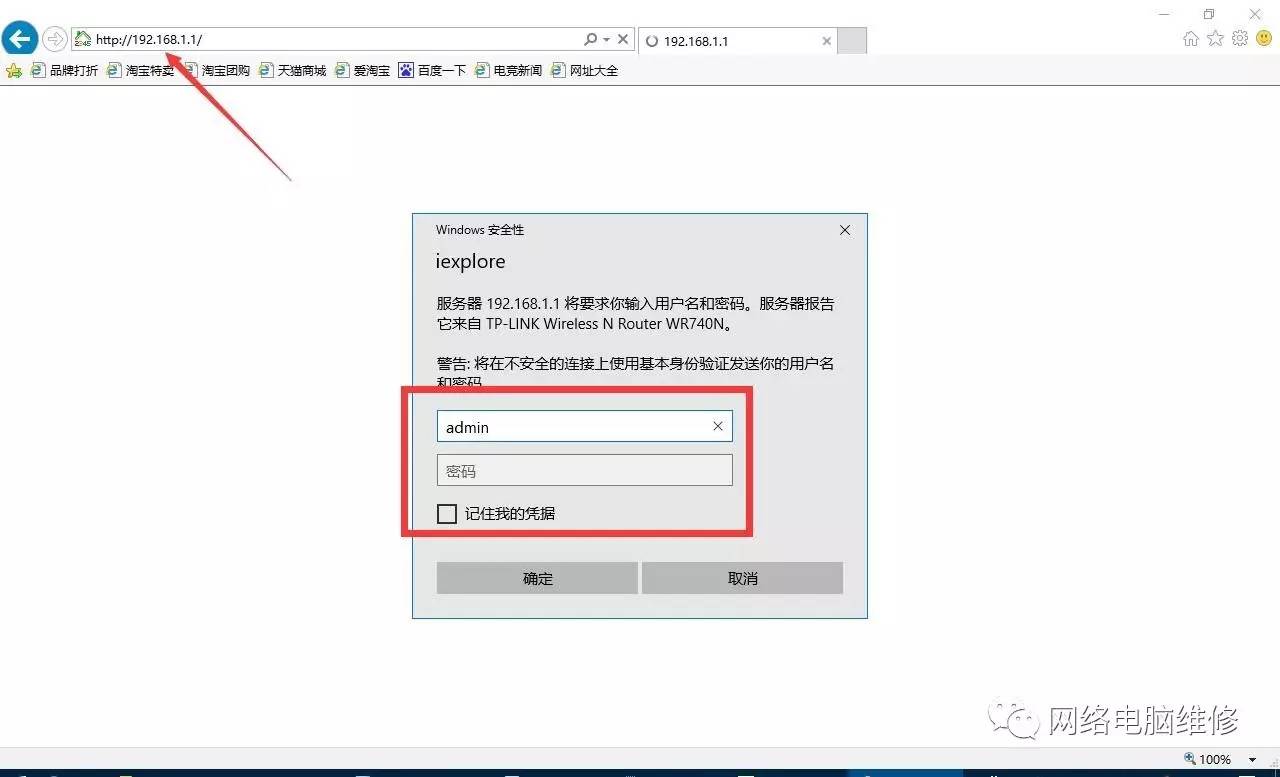Image resolution: width=1280 pixels, height=777 pixels.
Task: Clear the admin username with the X
Action: [717, 426]
